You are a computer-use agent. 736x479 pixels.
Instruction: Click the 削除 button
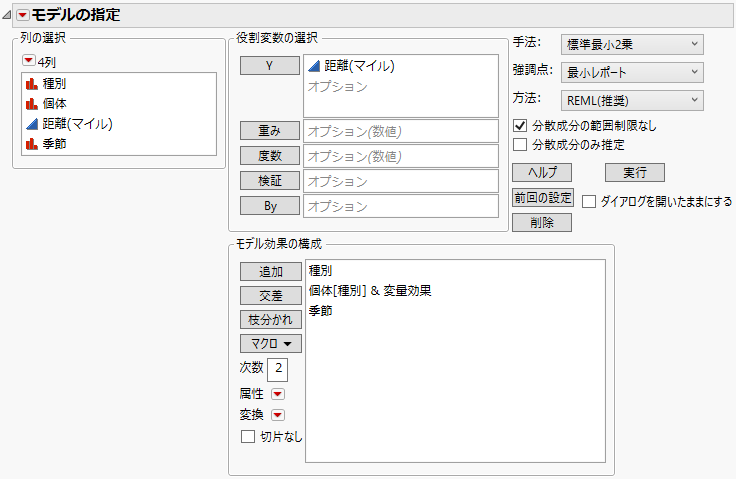point(542,223)
